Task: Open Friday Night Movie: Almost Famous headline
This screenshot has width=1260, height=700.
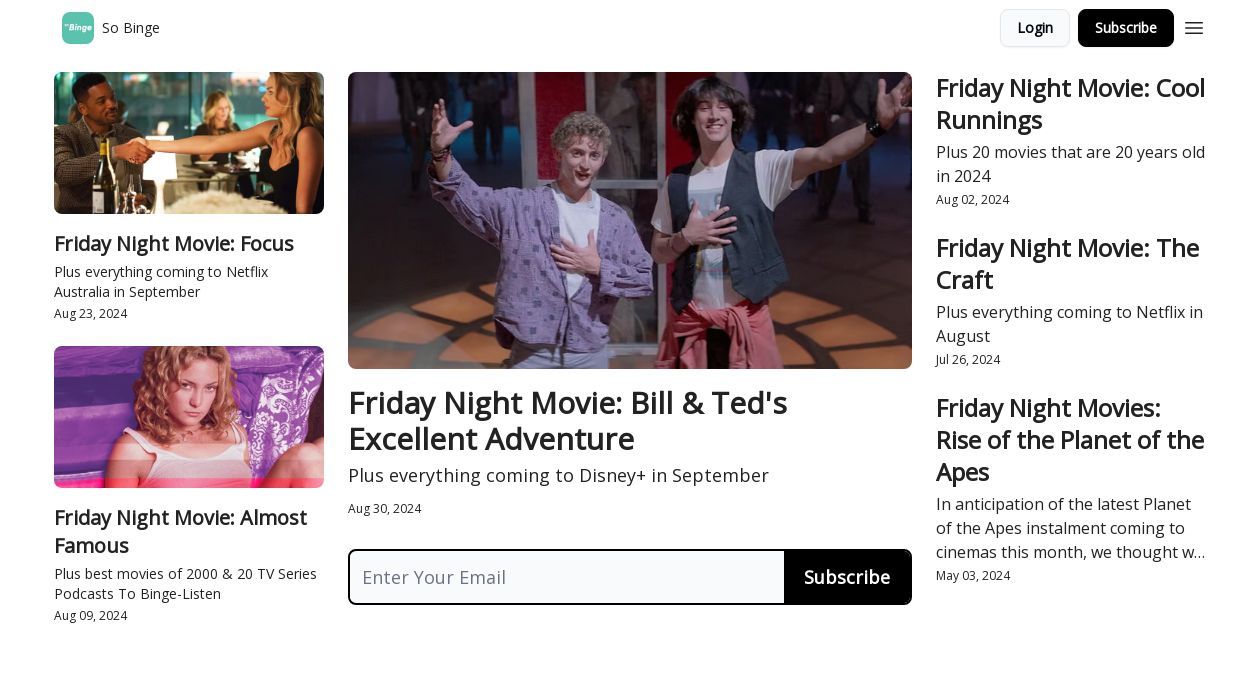Action: coord(180,532)
